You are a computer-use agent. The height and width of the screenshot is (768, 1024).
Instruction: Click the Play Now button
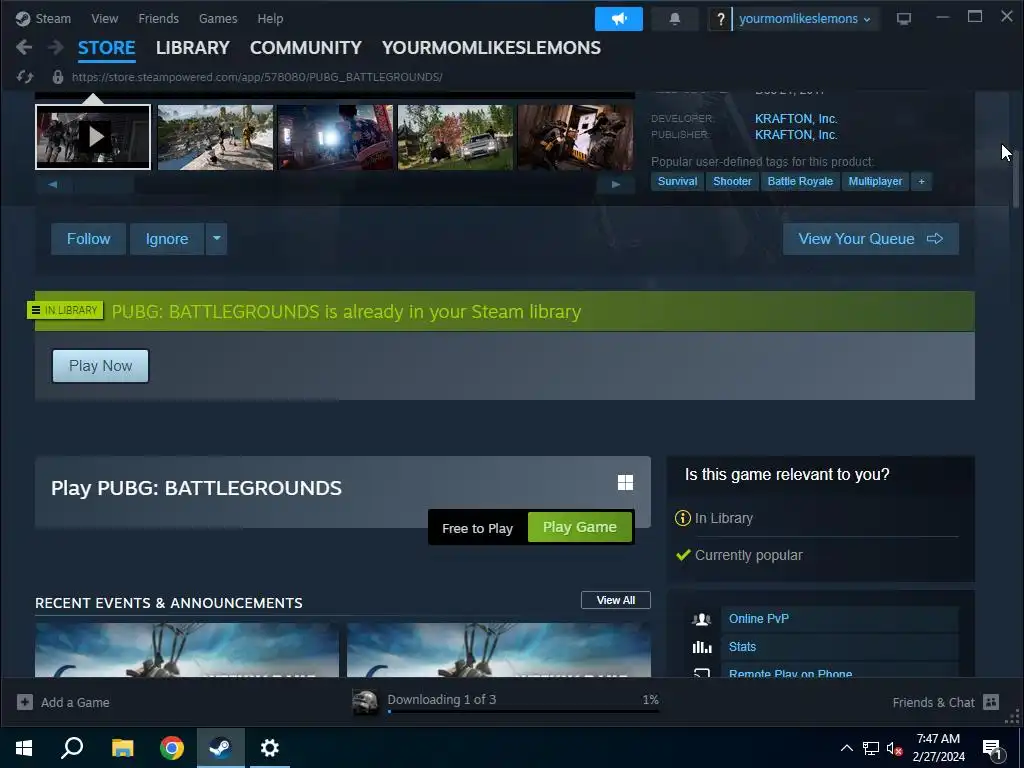click(101, 366)
